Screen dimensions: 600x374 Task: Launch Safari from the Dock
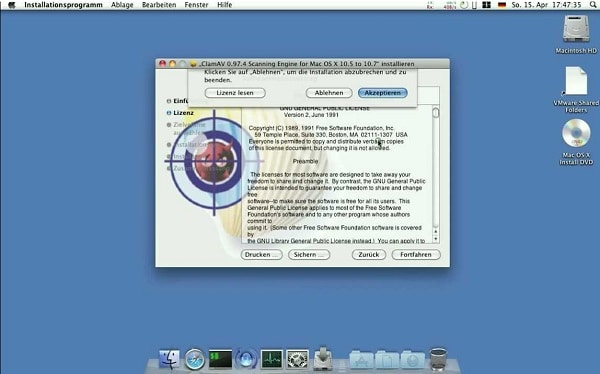tap(195, 359)
